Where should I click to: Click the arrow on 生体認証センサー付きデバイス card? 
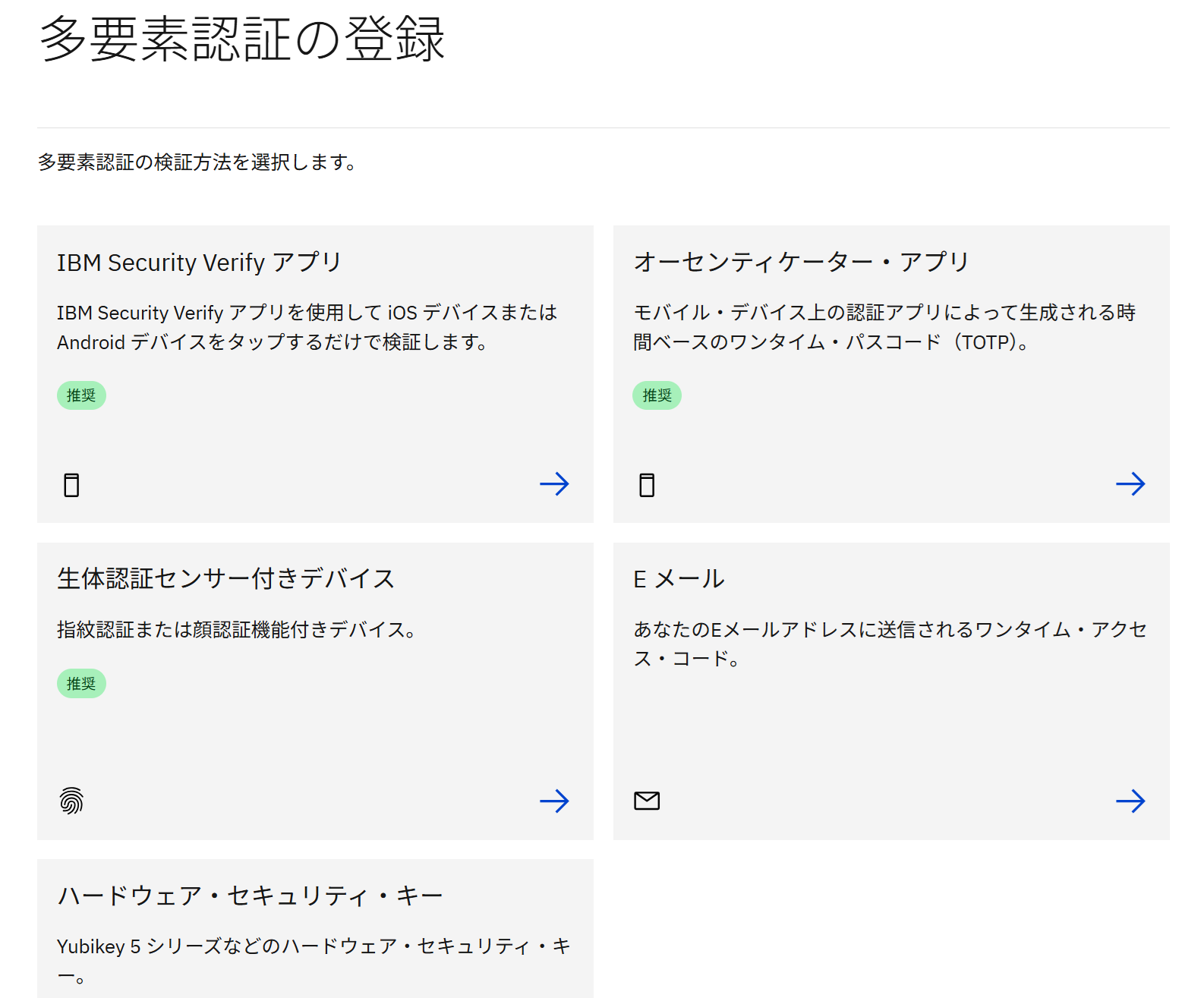(x=554, y=801)
